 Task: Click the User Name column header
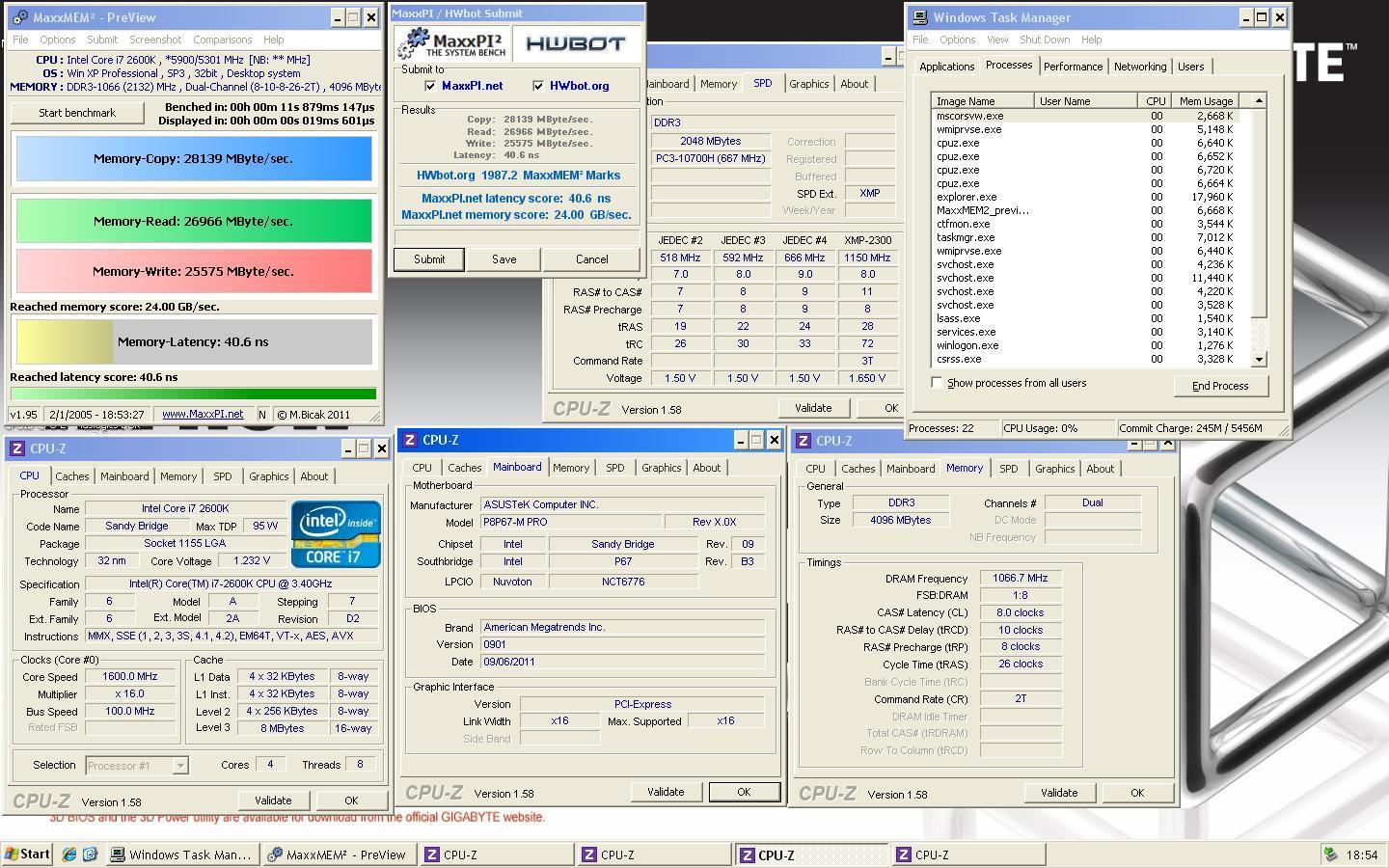[x=1085, y=100]
